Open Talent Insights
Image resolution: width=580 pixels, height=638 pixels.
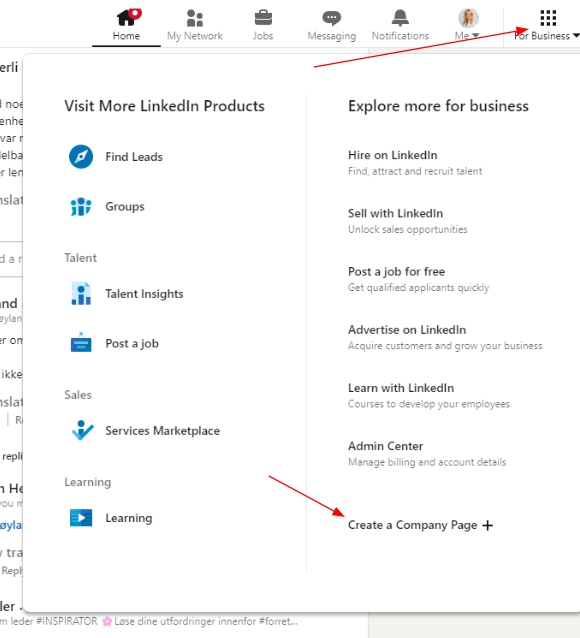click(144, 294)
